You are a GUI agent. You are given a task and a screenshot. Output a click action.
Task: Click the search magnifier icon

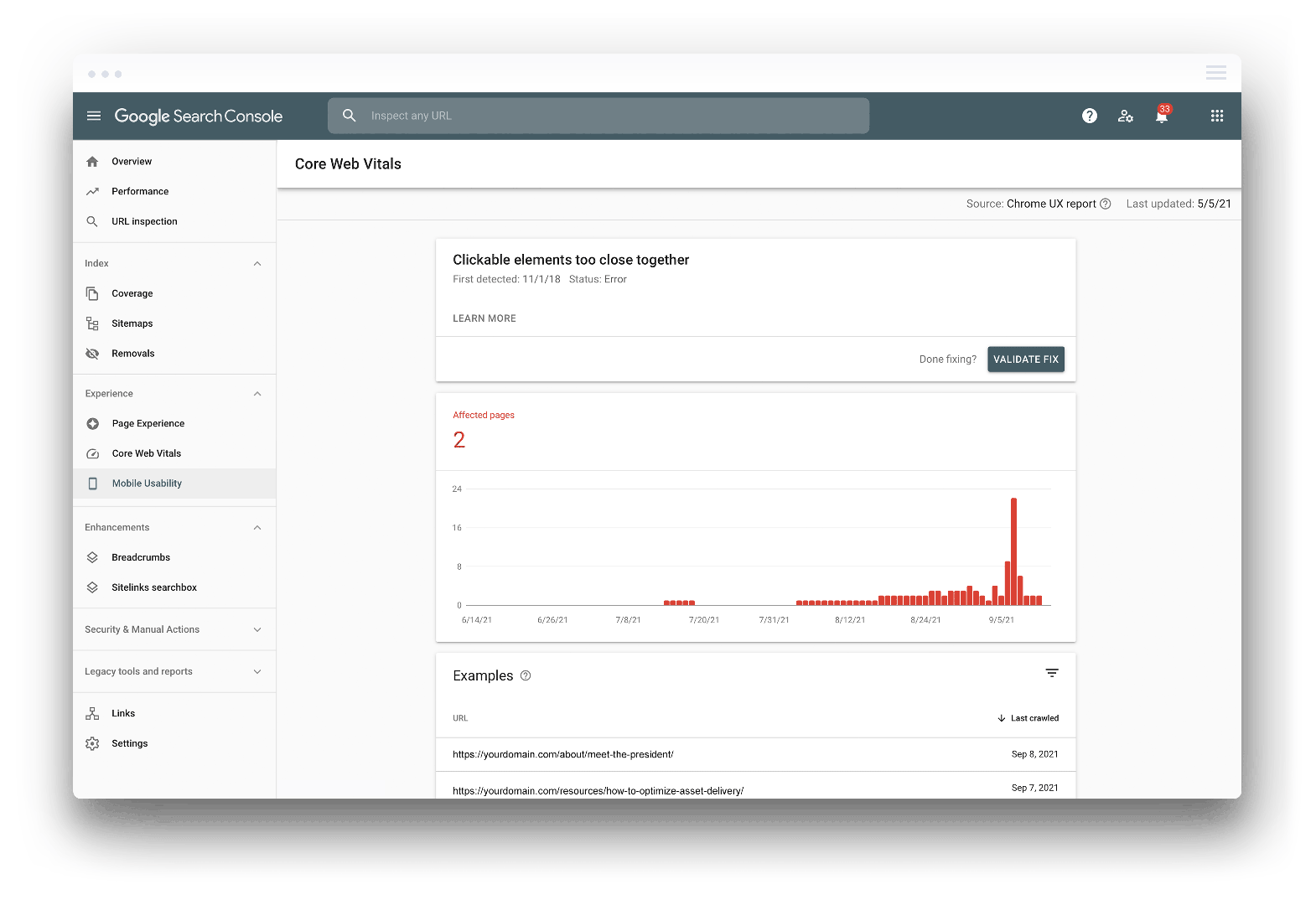pyautogui.click(x=350, y=116)
